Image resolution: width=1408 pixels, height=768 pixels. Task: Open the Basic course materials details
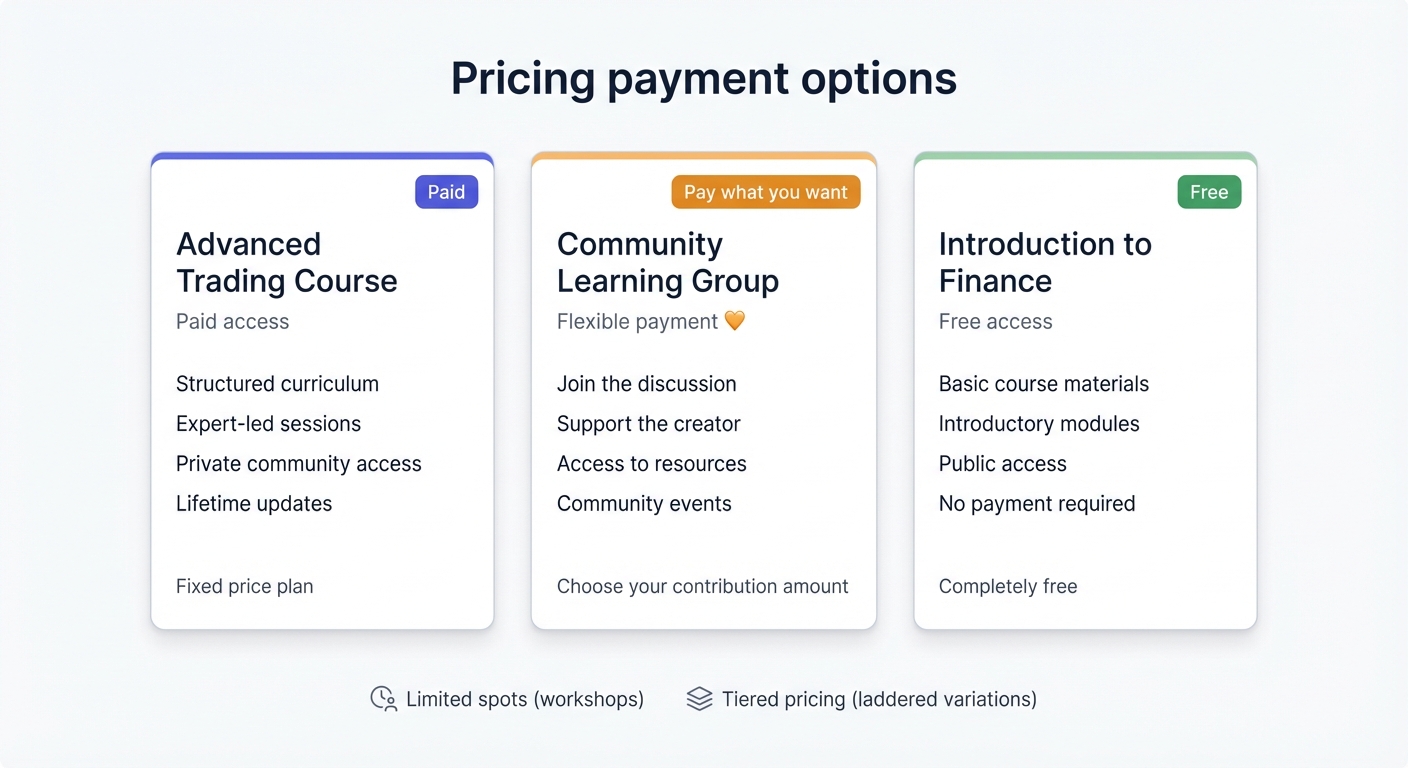(x=1043, y=383)
